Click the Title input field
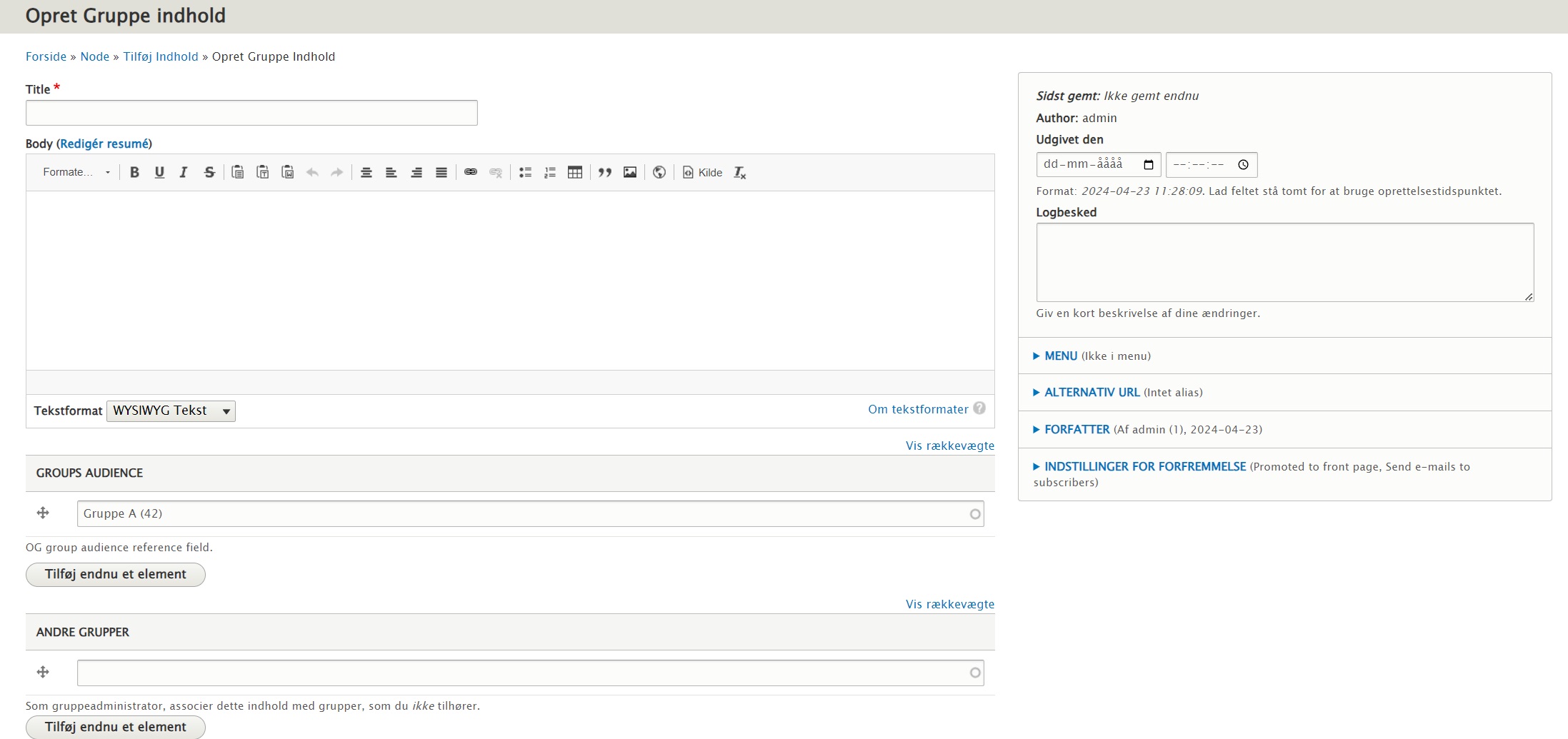The width and height of the screenshot is (1568, 739). (251, 113)
